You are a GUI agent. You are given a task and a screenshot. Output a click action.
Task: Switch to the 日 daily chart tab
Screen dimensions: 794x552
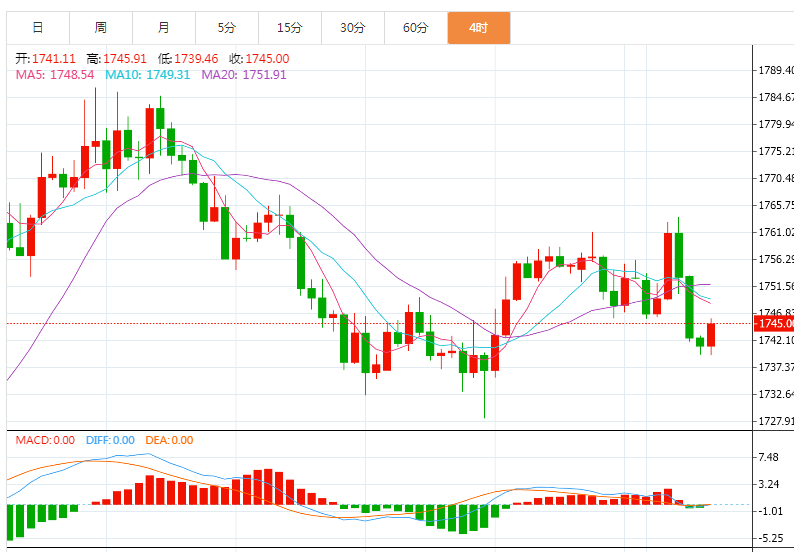pos(38,28)
